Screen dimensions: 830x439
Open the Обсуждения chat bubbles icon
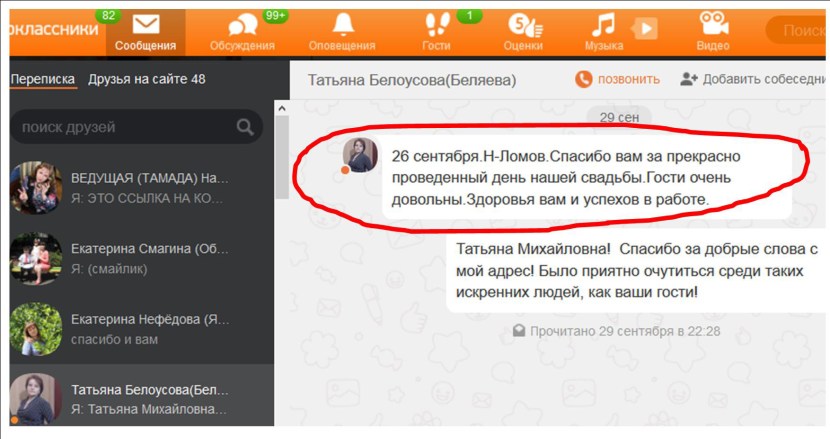point(242,25)
